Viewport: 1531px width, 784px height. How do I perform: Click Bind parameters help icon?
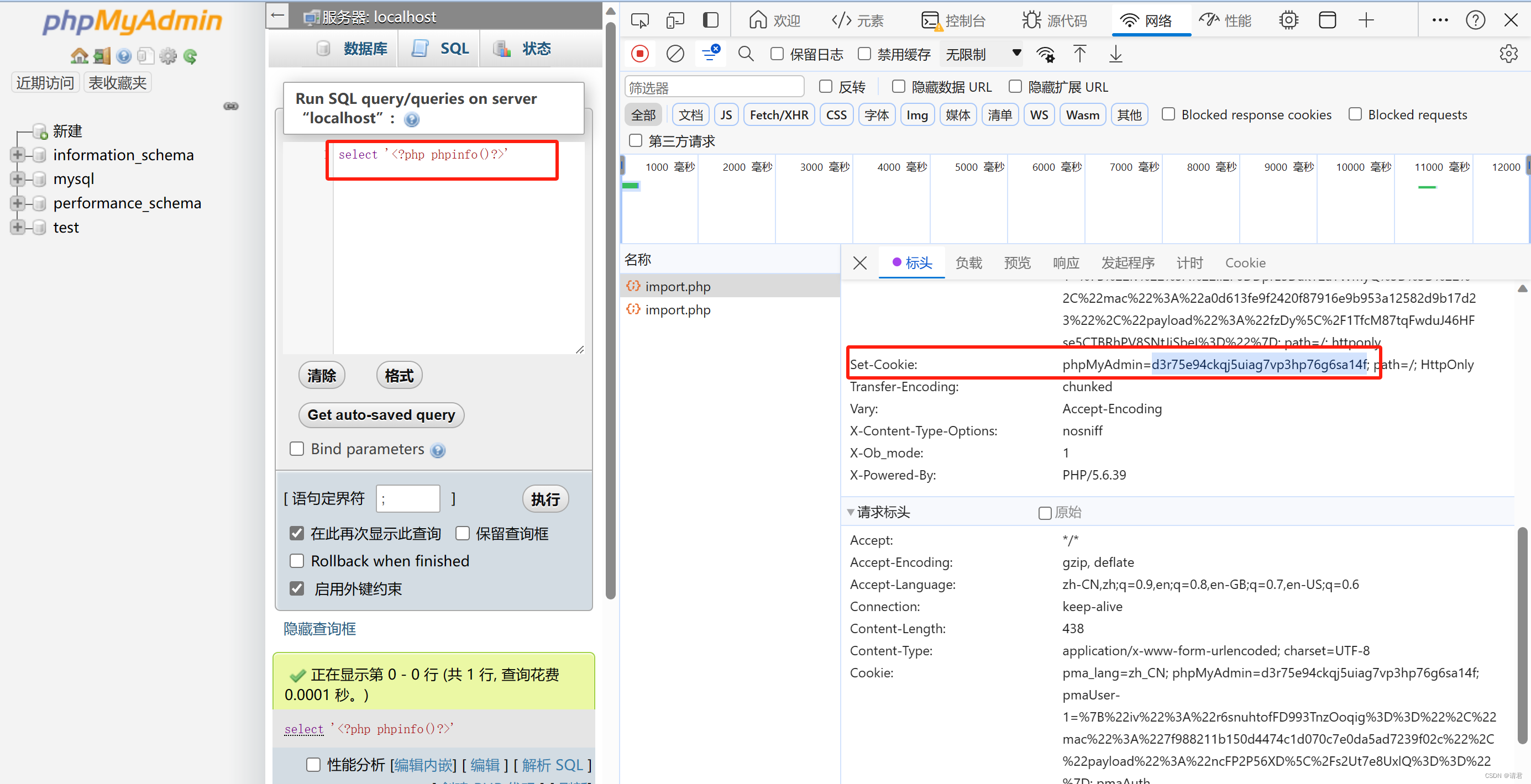[438, 450]
